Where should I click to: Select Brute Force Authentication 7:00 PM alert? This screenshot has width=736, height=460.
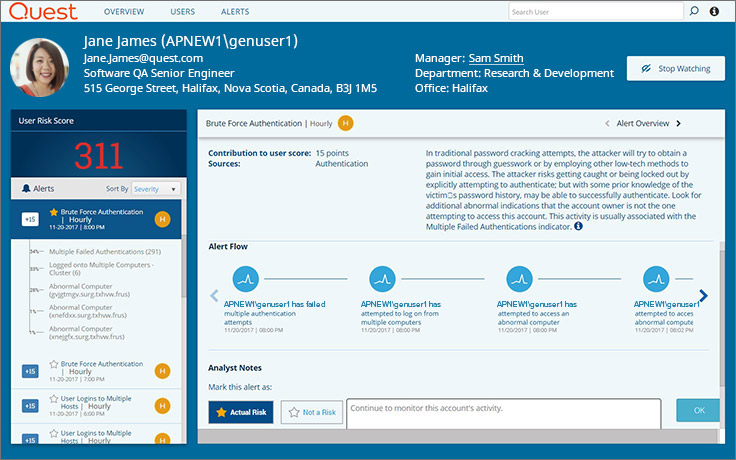[96, 371]
